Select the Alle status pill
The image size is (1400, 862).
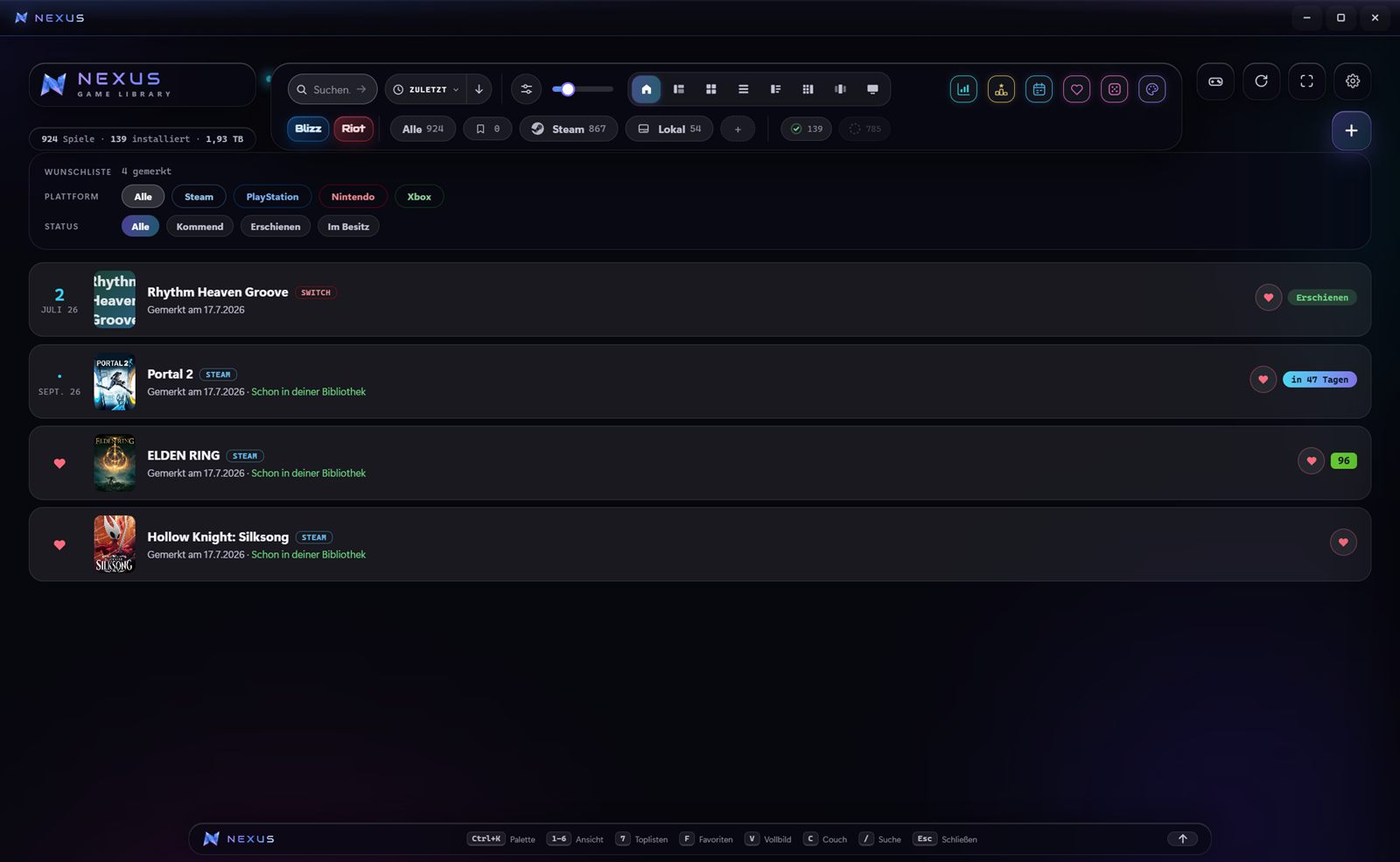click(x=140, y=227)
